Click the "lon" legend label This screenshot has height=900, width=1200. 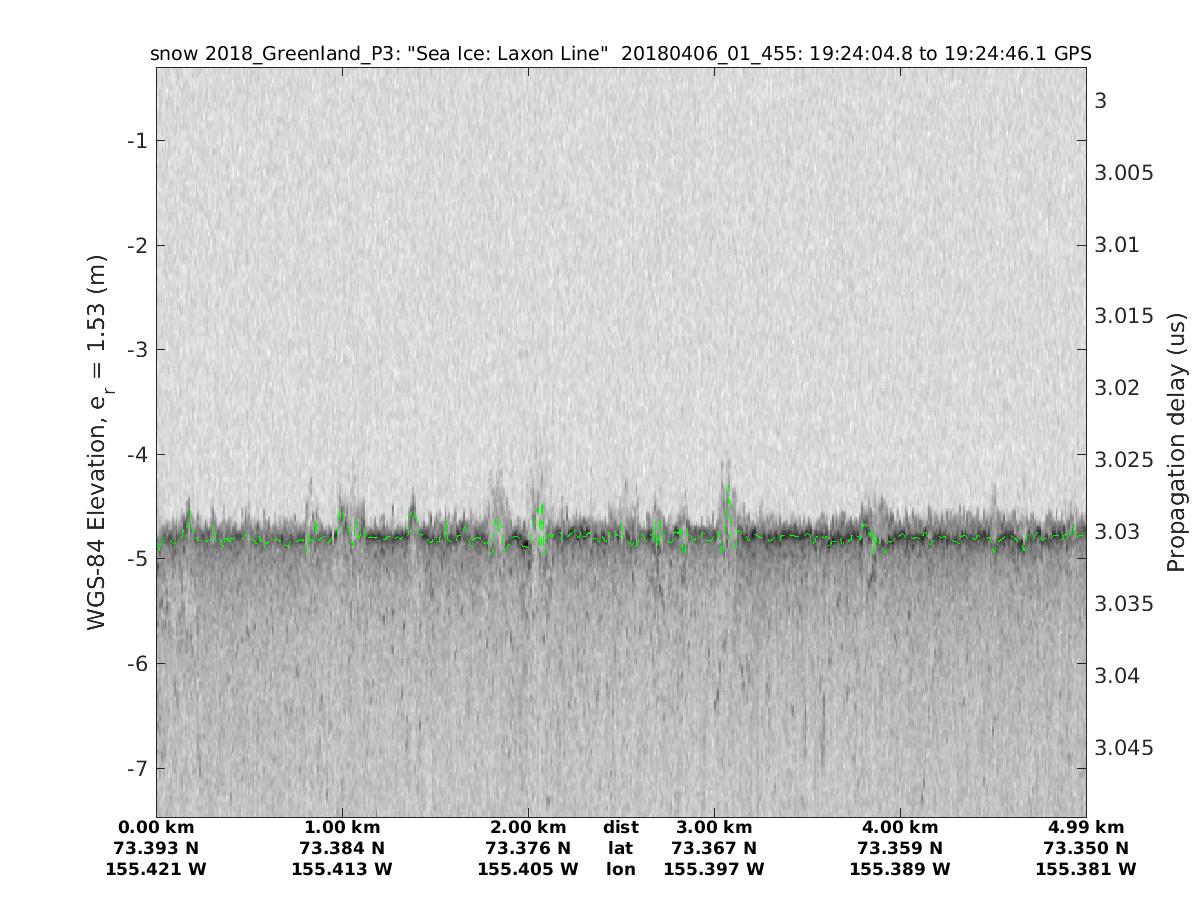coord(620,869)
